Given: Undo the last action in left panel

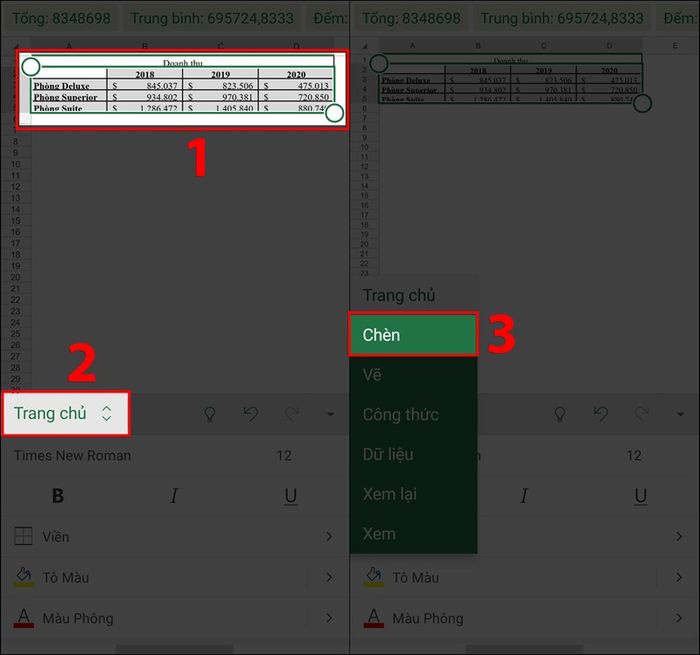Looking at the screenshot, I should click(251, 414).
